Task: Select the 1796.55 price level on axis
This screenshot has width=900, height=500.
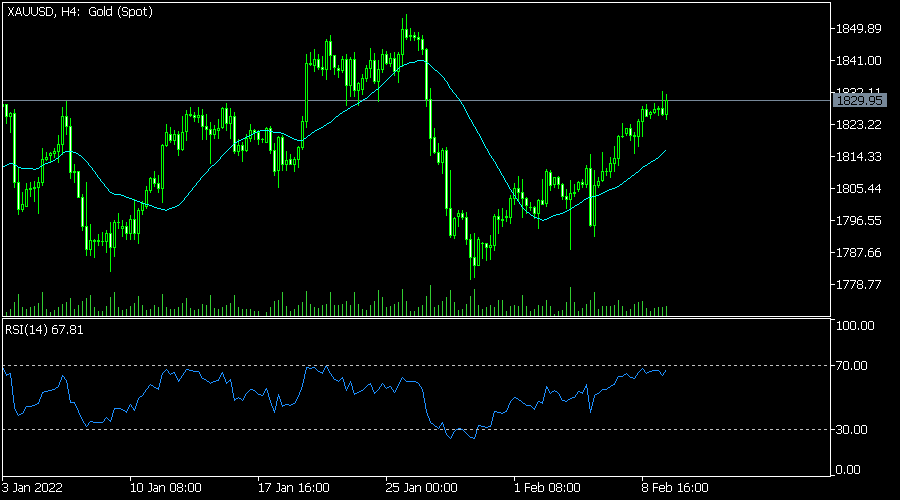Action: [x=859, y=221]
